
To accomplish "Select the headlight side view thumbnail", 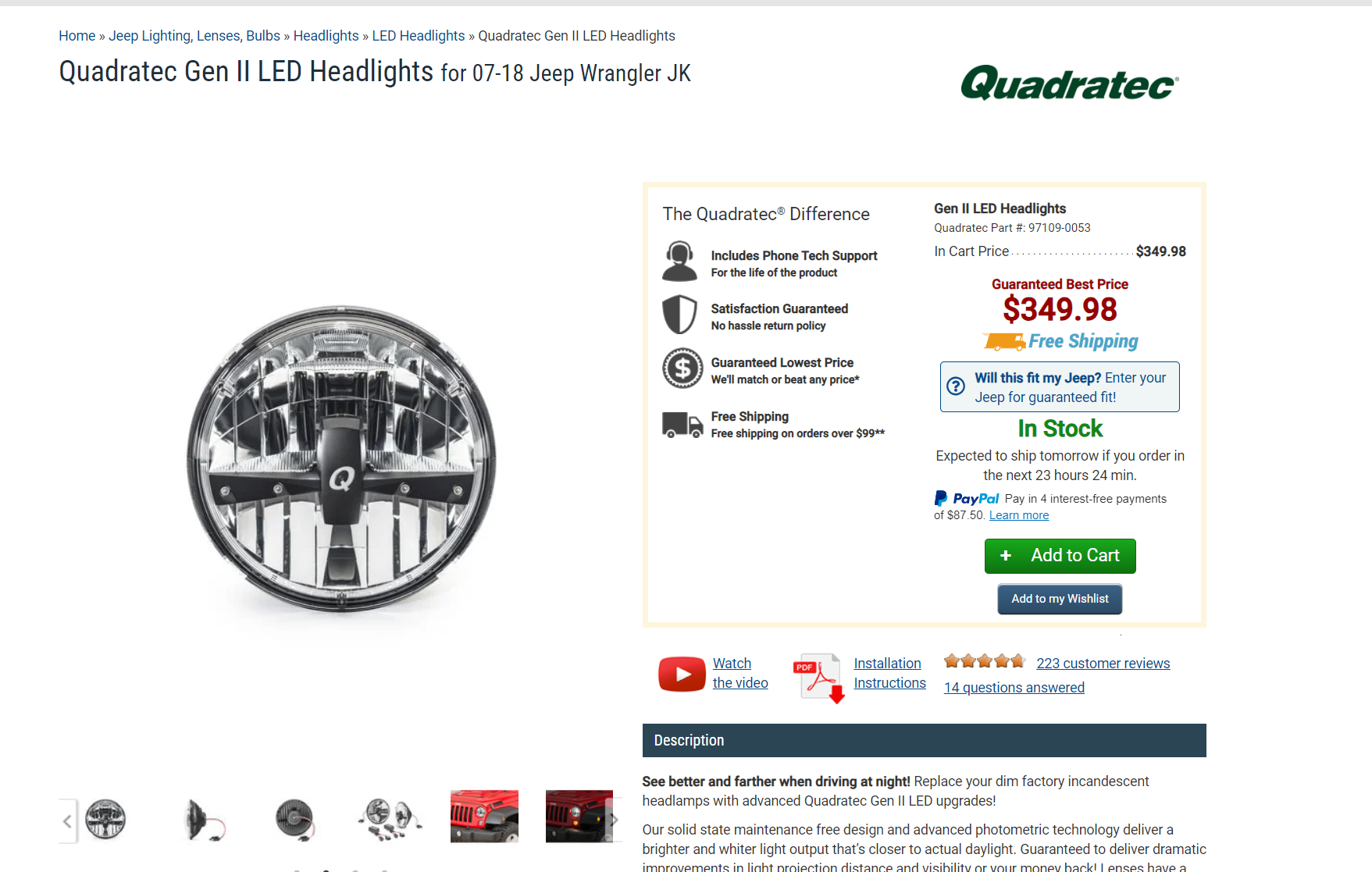I will [x=204, y=820].
